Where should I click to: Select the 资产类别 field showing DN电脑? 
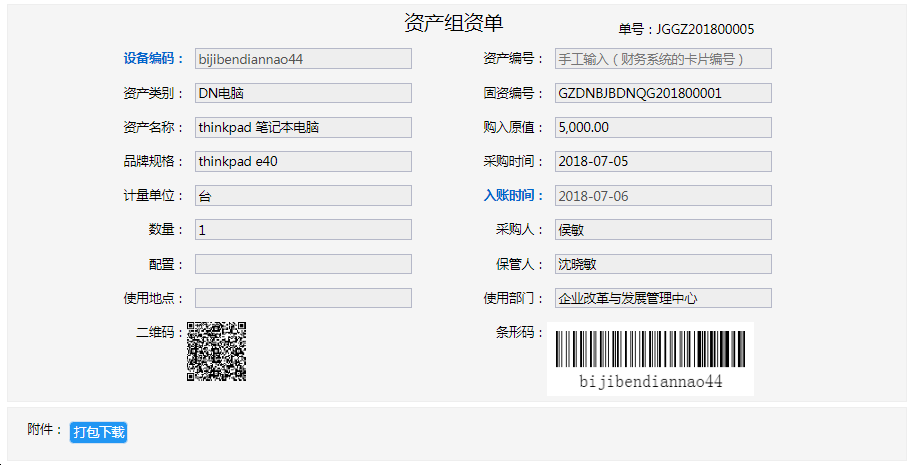(x=303, y=94)
